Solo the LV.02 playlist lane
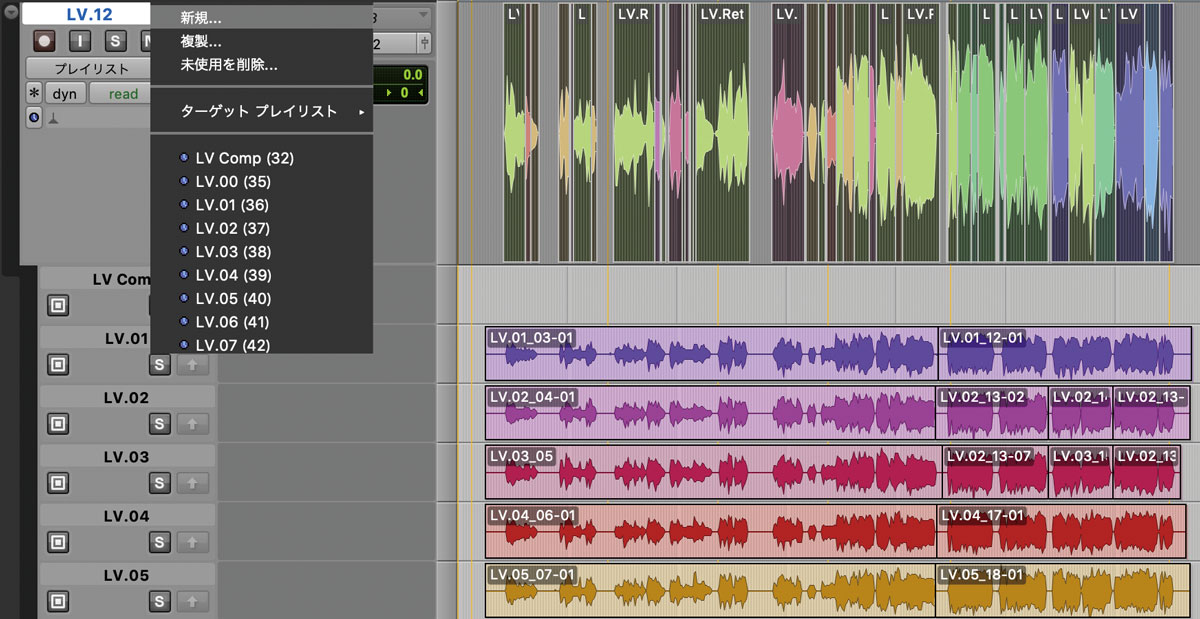Screen dimensions: 1200x619 pos(160,424)
